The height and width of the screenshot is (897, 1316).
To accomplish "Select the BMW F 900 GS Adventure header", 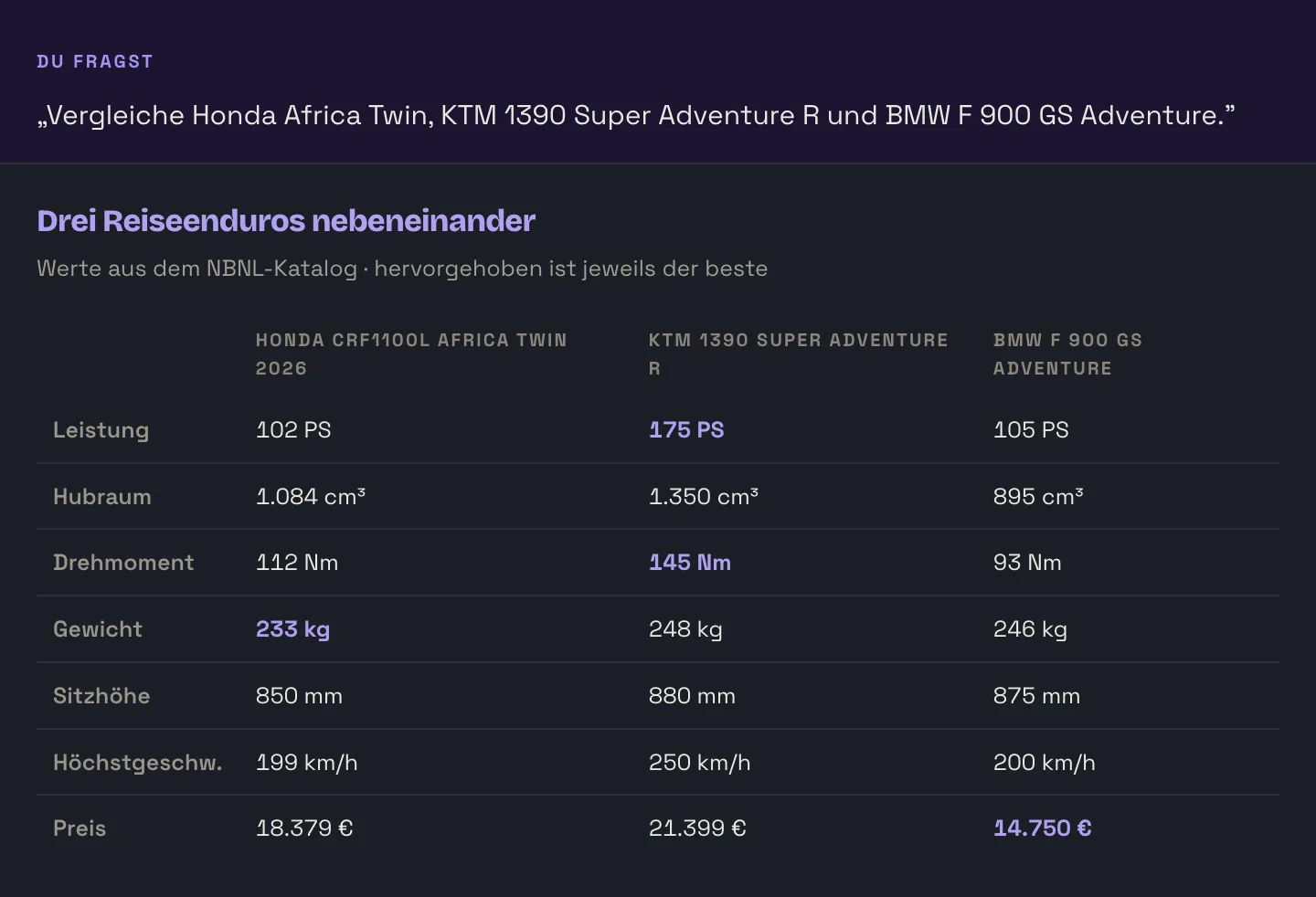I will [x=1067, y=354].
